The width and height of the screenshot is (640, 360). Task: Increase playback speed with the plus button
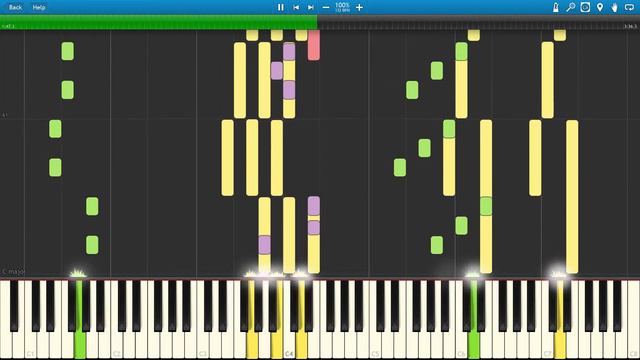pos(359,7)
